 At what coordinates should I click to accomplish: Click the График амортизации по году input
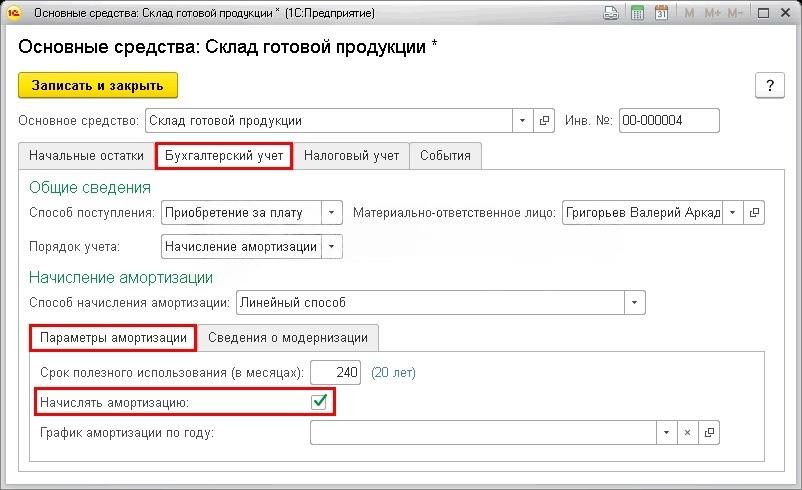click(x=483, y=433)
